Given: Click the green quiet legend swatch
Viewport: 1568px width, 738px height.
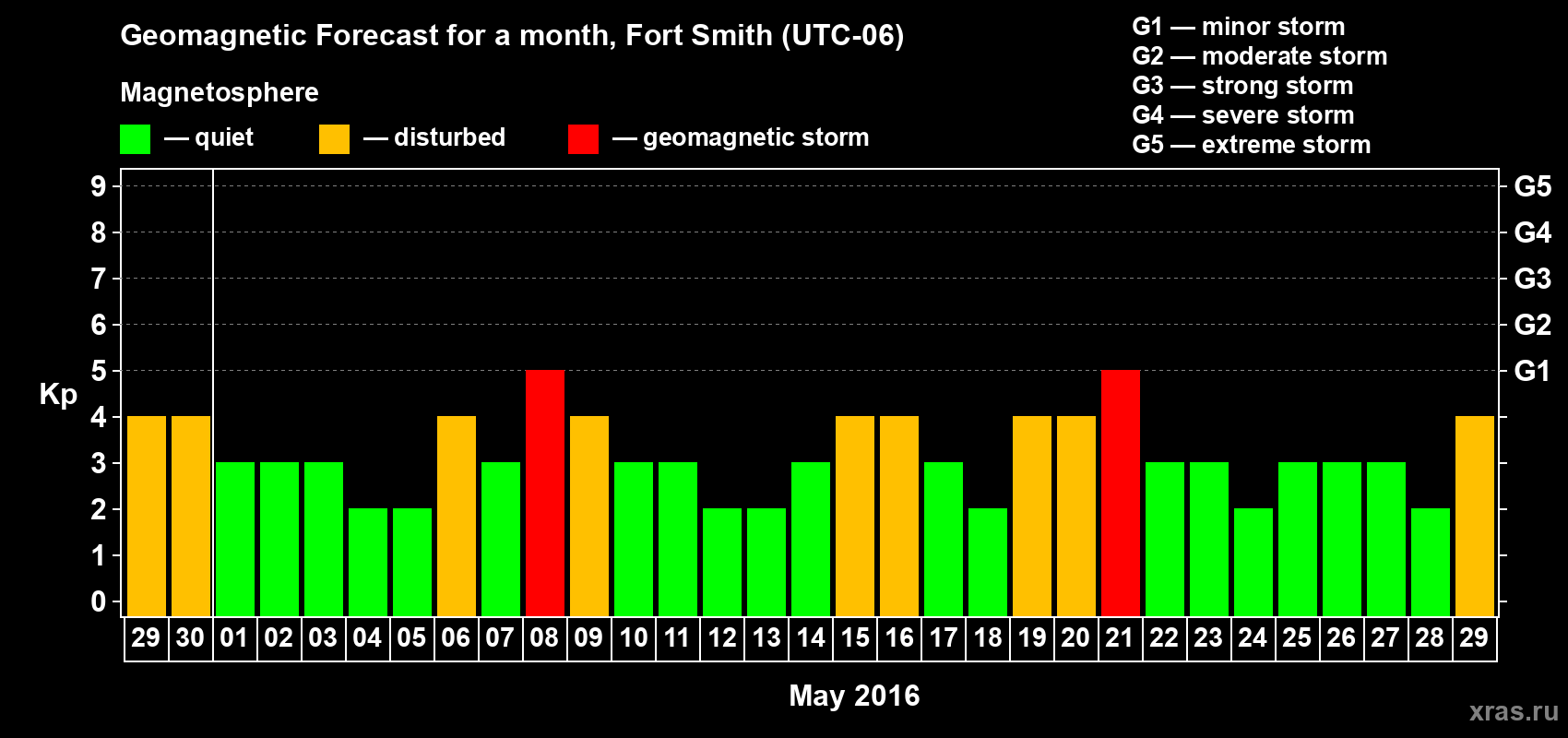Looking at the screenshot, I should pyautogui.click(x=136, y=139).
